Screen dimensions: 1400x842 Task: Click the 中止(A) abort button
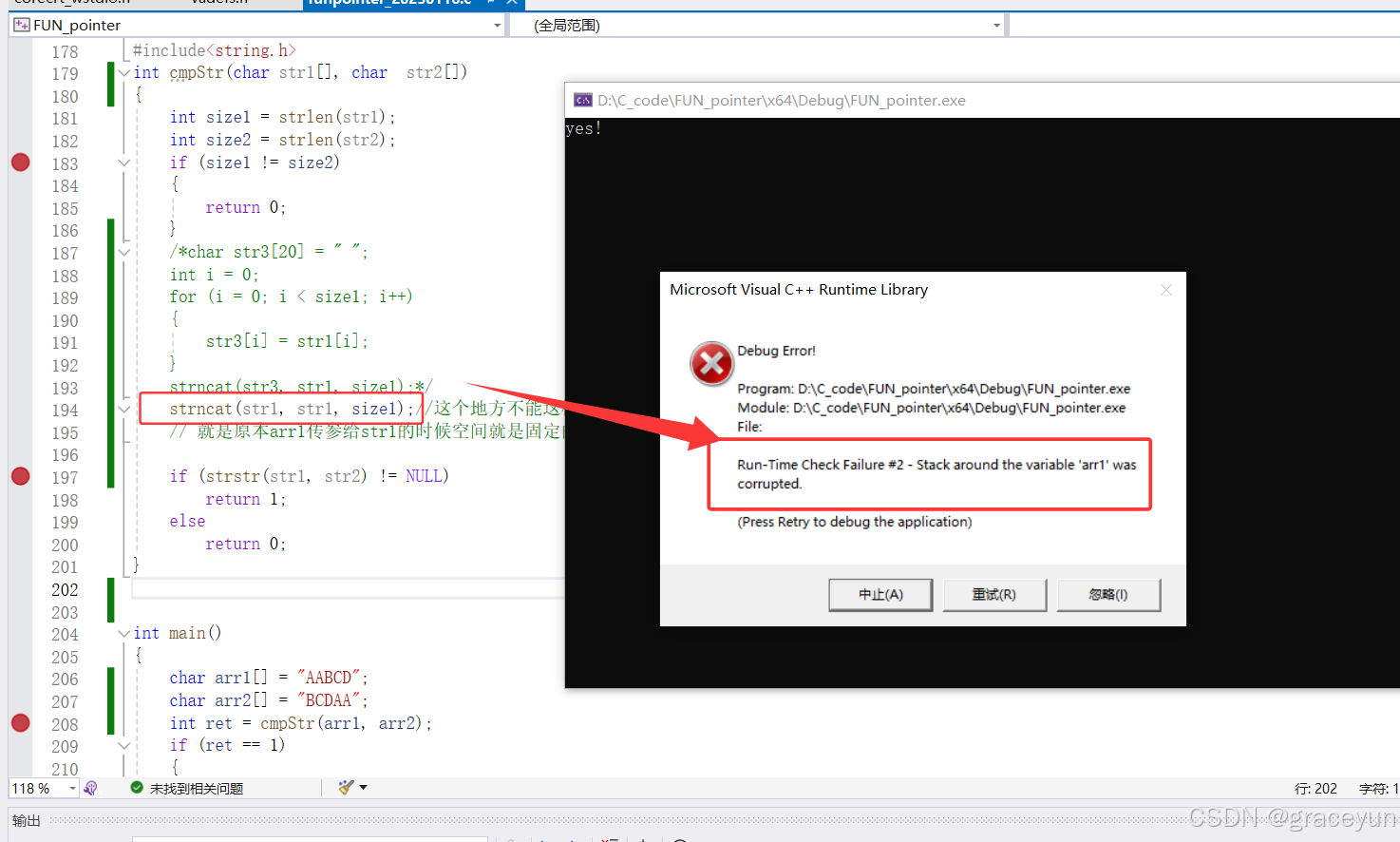coord(880,595)
